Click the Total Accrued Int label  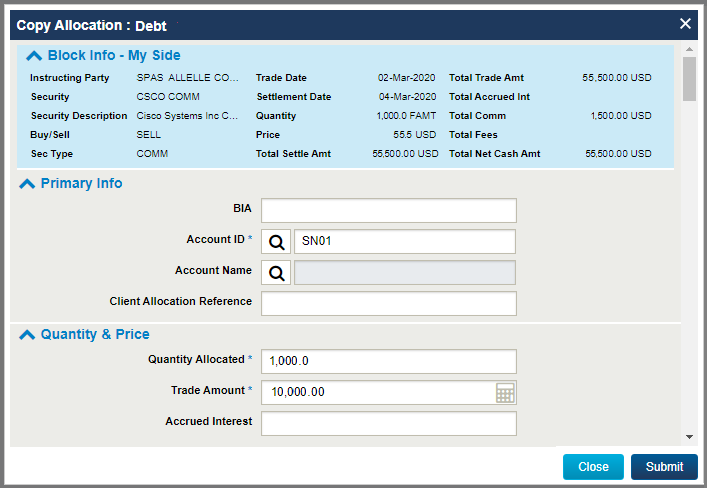tap(490, 97)
